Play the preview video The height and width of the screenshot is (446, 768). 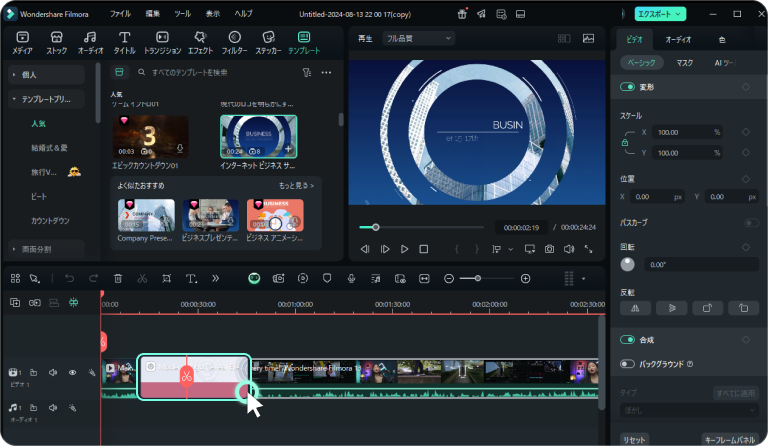404,249
